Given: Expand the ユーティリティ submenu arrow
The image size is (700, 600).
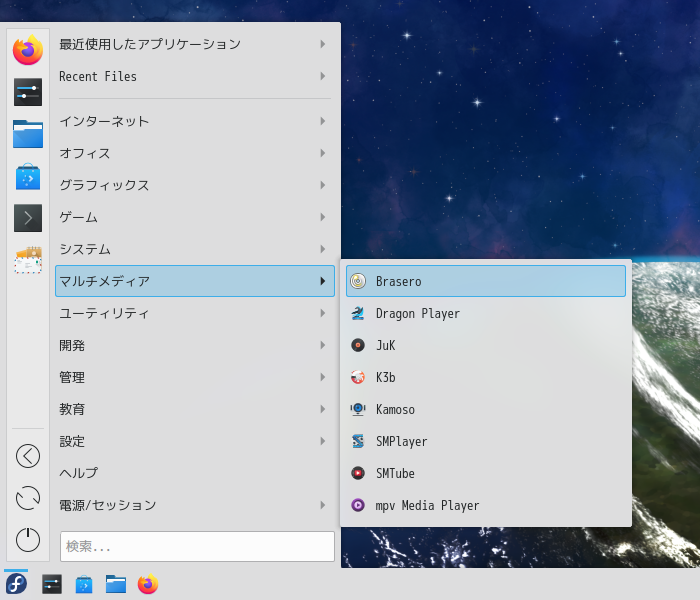Looking at the screenshot, I should click(323, 313).
